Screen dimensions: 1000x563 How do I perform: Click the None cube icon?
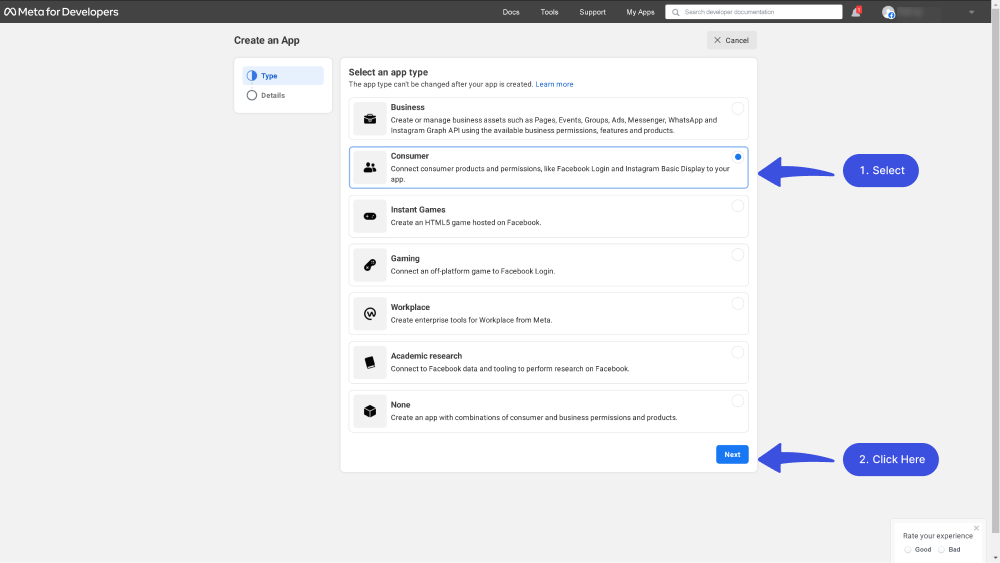tap(370, 411)
